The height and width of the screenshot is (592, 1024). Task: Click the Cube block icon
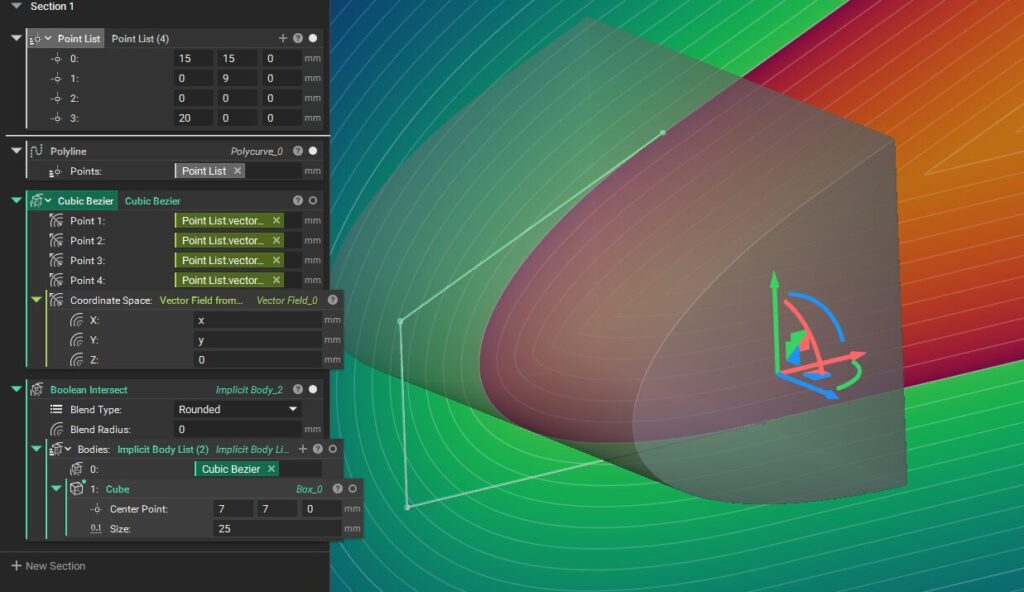click(76, 489)
